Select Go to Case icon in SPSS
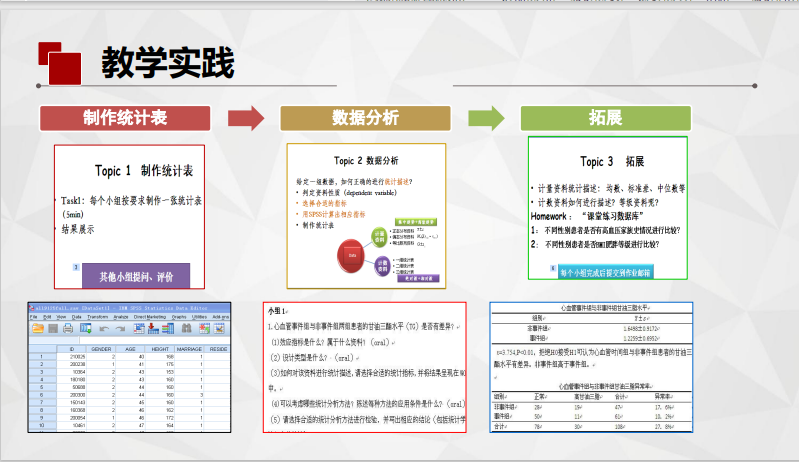This screenshot has height=462, width=799. [x=139, y=329]
